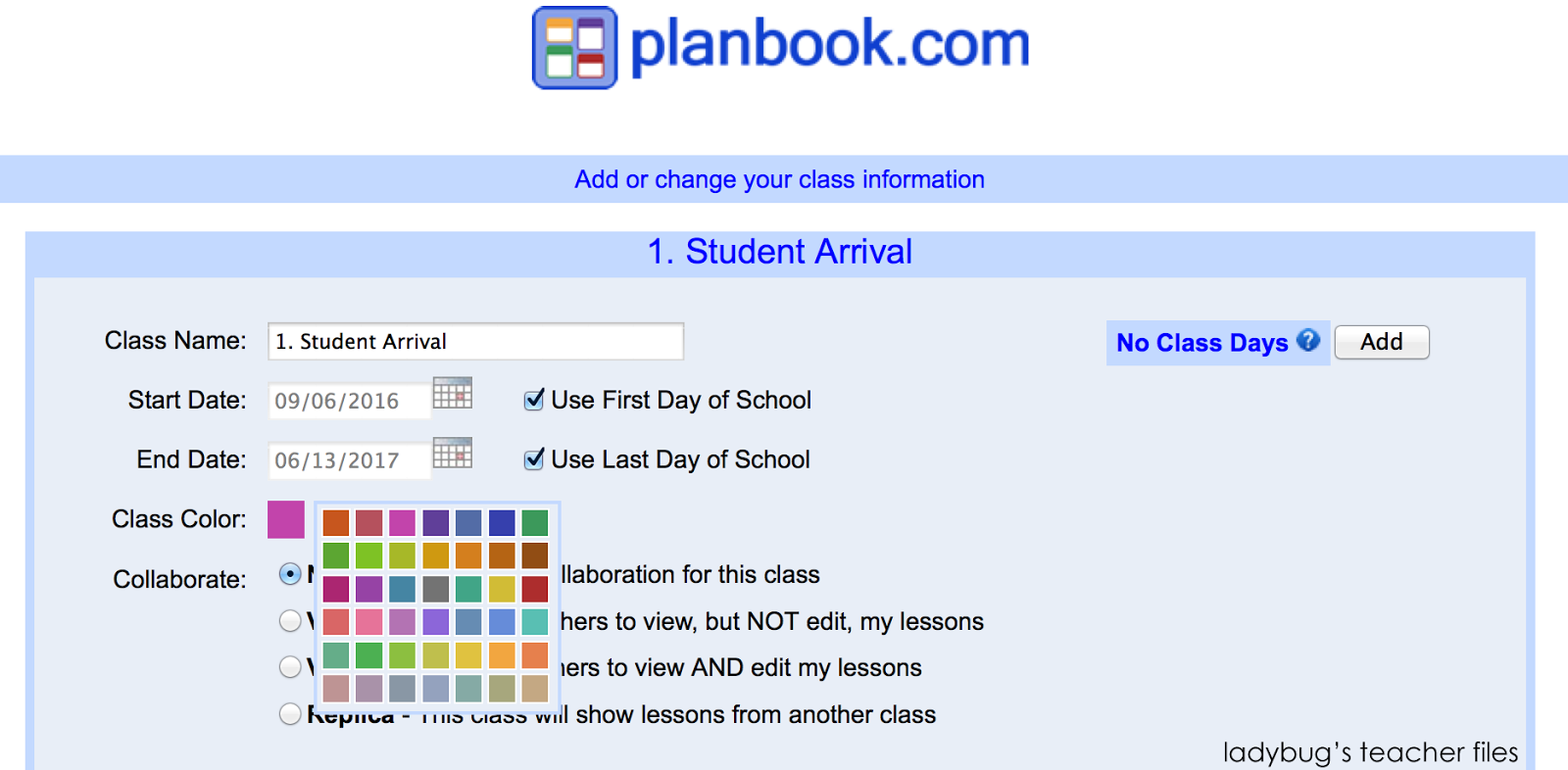The image size is (1568, 770).
Task: Select the view AND edit collaboration option
Action: [x=290, y=667]
